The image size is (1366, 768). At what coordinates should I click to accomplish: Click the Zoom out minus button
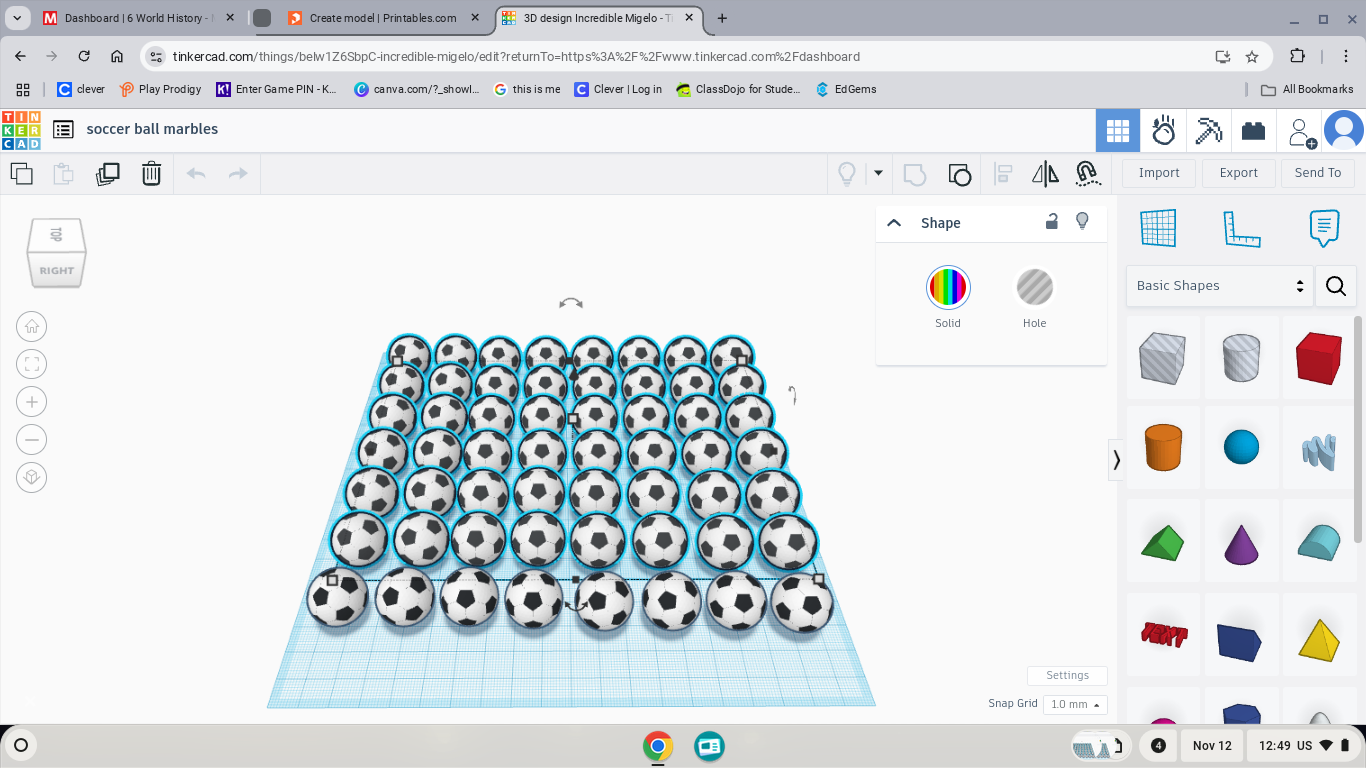pos(31,440)
